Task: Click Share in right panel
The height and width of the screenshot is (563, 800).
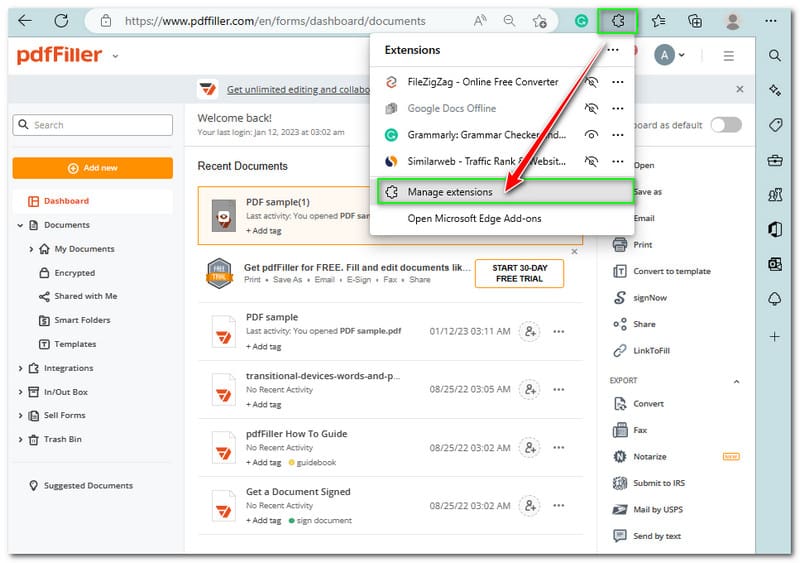Action: [x=644, y=324]
